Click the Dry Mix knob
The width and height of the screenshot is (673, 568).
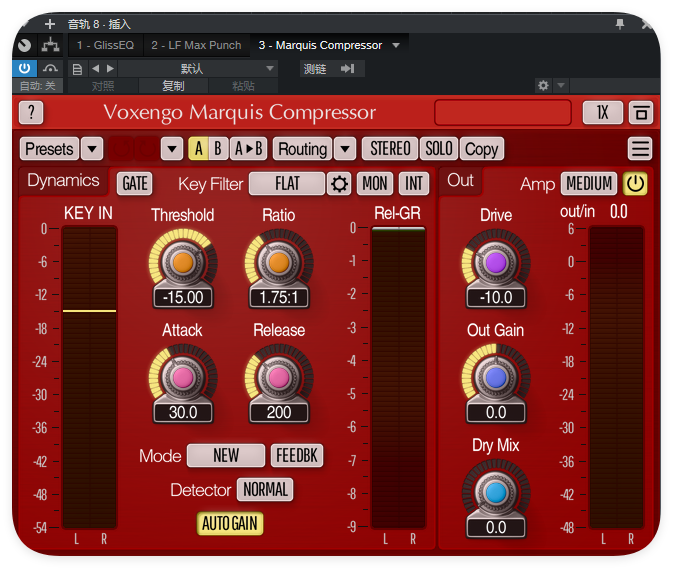coord(496,492)
